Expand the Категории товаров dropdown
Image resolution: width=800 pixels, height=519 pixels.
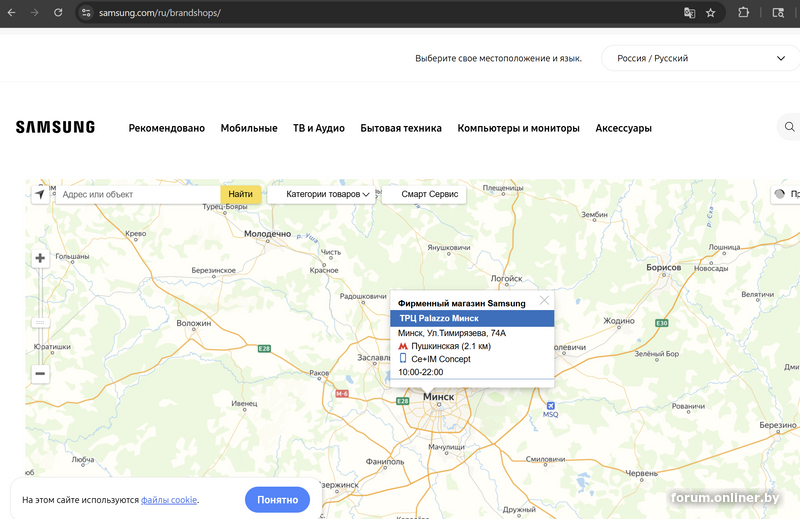[x=321, y=194]
